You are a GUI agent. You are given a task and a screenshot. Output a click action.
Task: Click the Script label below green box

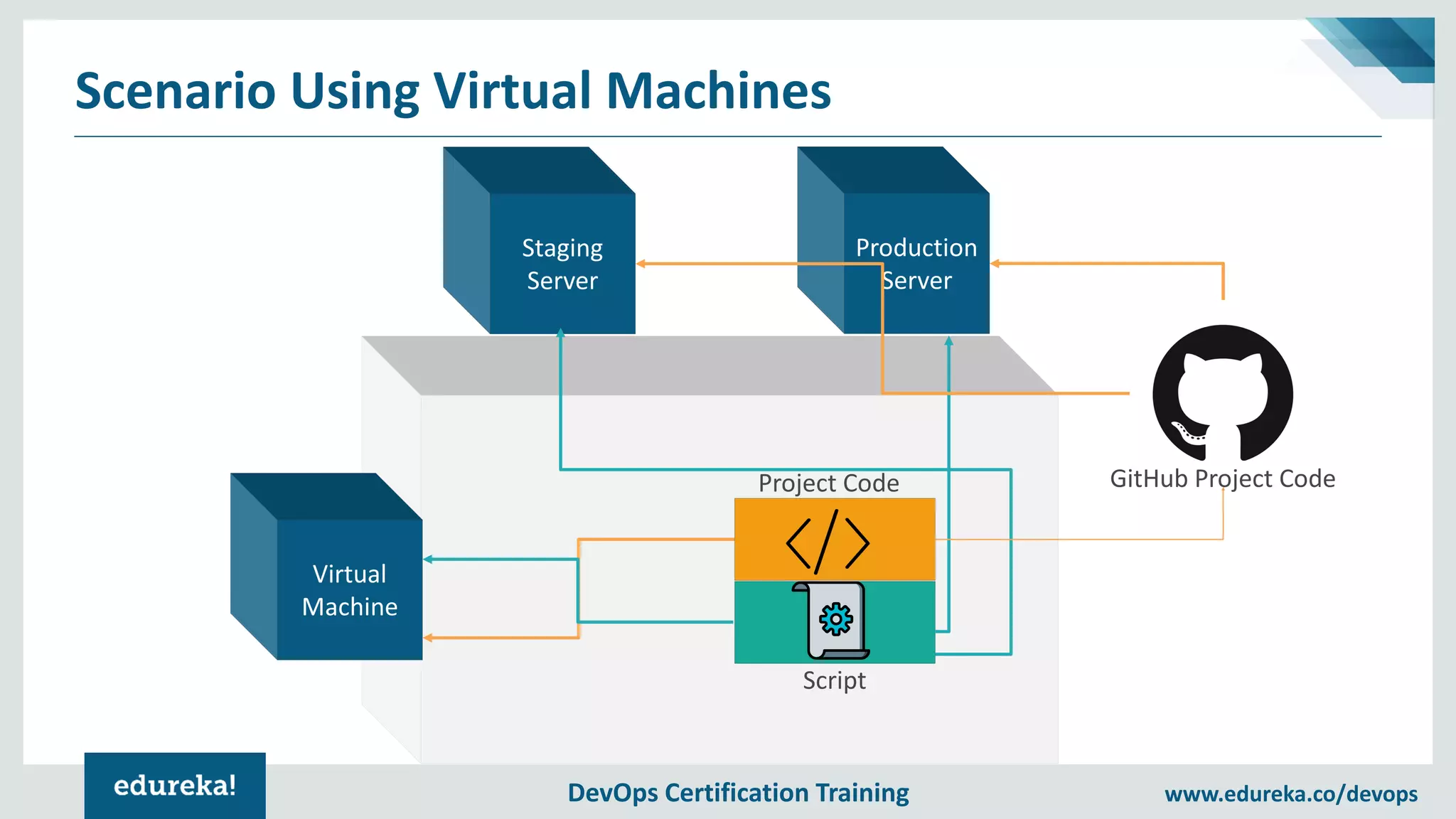click(x=834, y=680)
